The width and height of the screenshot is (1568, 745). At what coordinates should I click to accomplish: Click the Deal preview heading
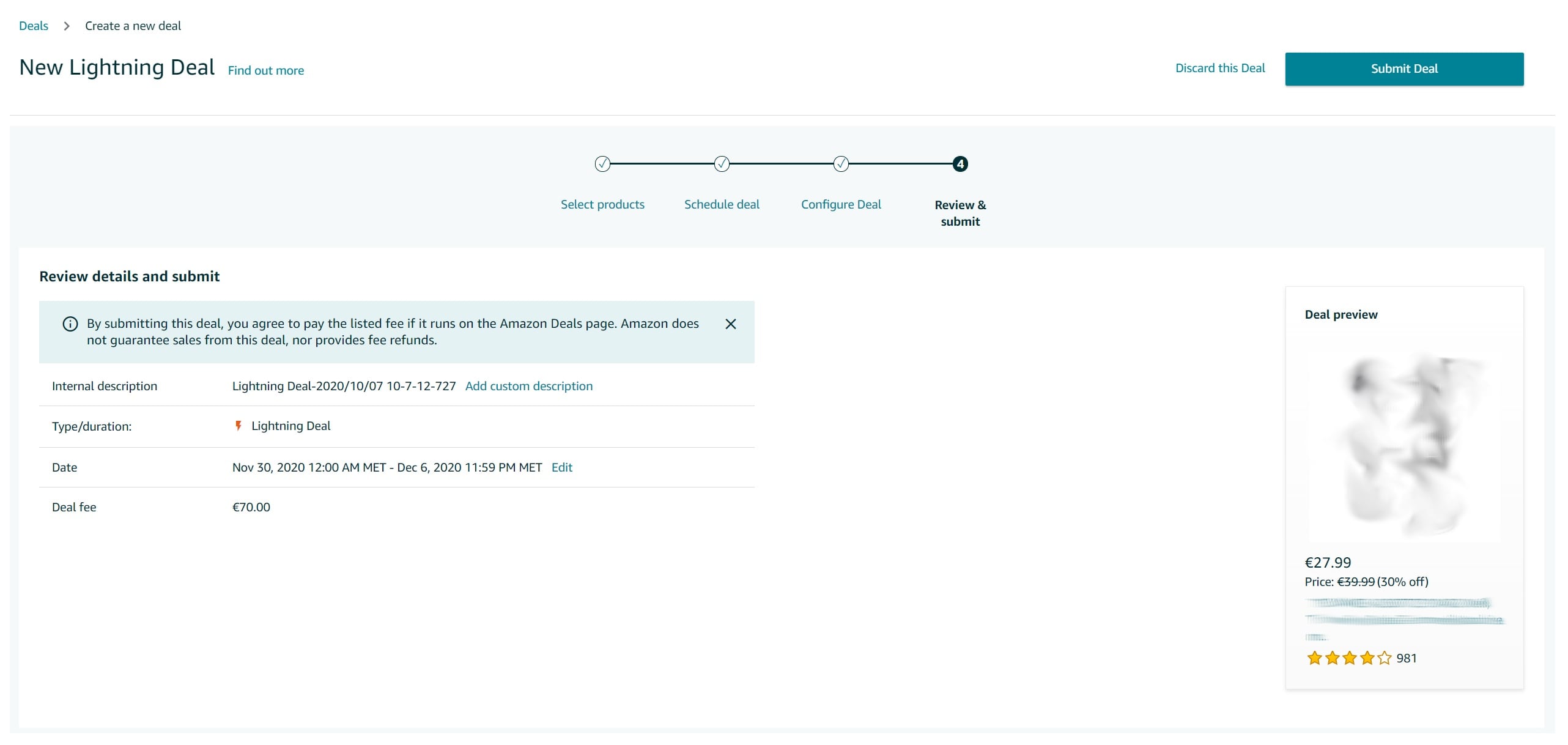click(1341, 314)
